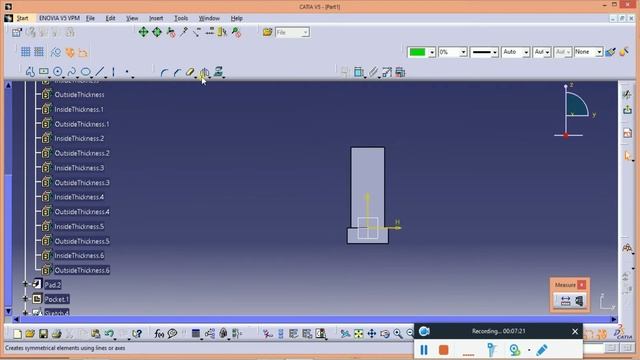Close the Measure floating toolbar
This screenshot has height=360, width=640.
[x=582, y=284]
